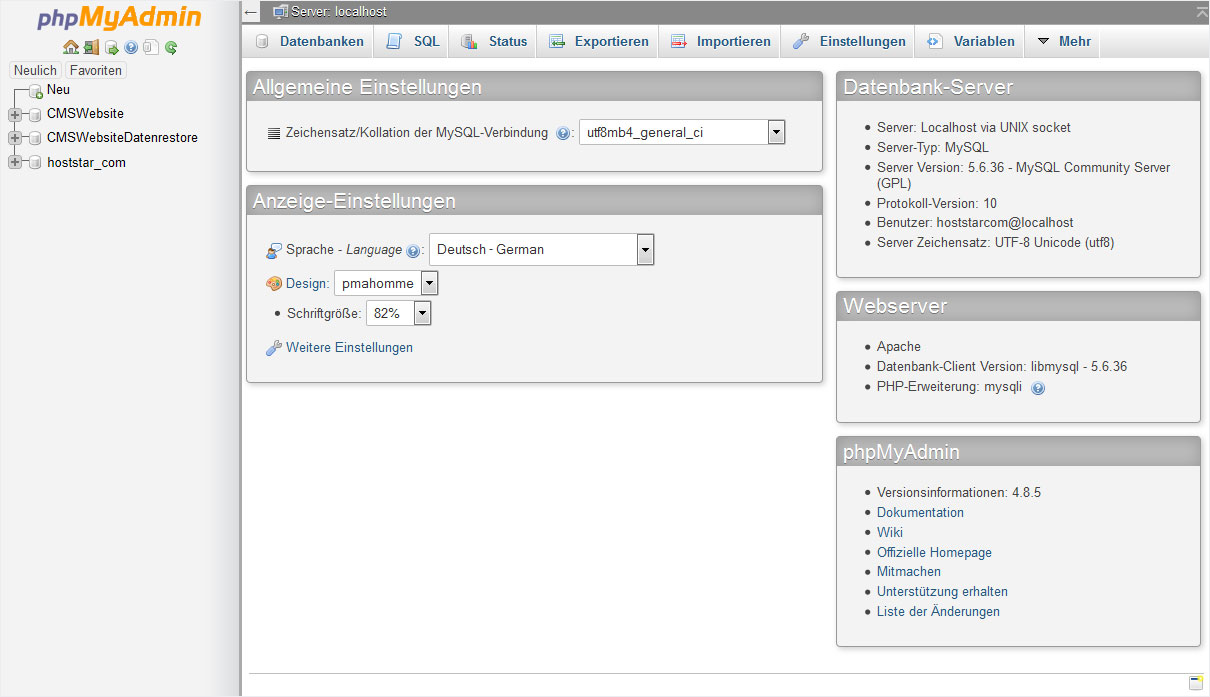The image size is (1210, 697).
Task: Click the 'Versionsinformationen: 4.8.5' text
Action: 959,493
